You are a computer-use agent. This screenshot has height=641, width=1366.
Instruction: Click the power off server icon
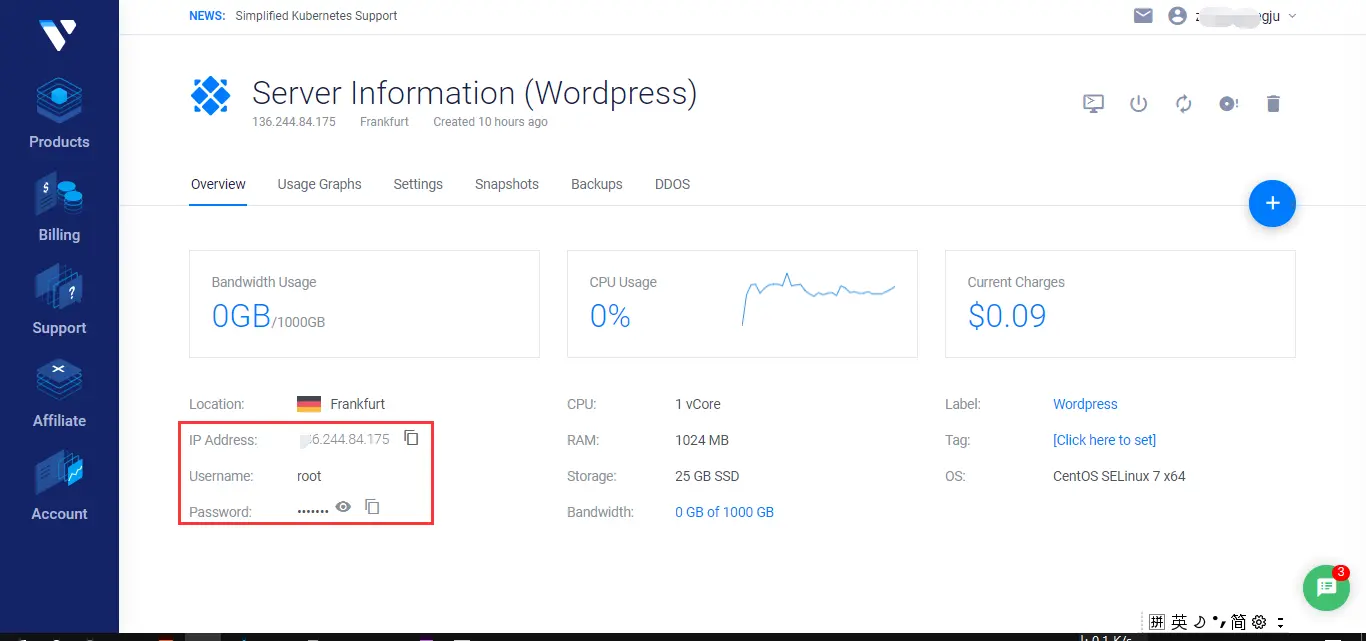coord(1138,103)
